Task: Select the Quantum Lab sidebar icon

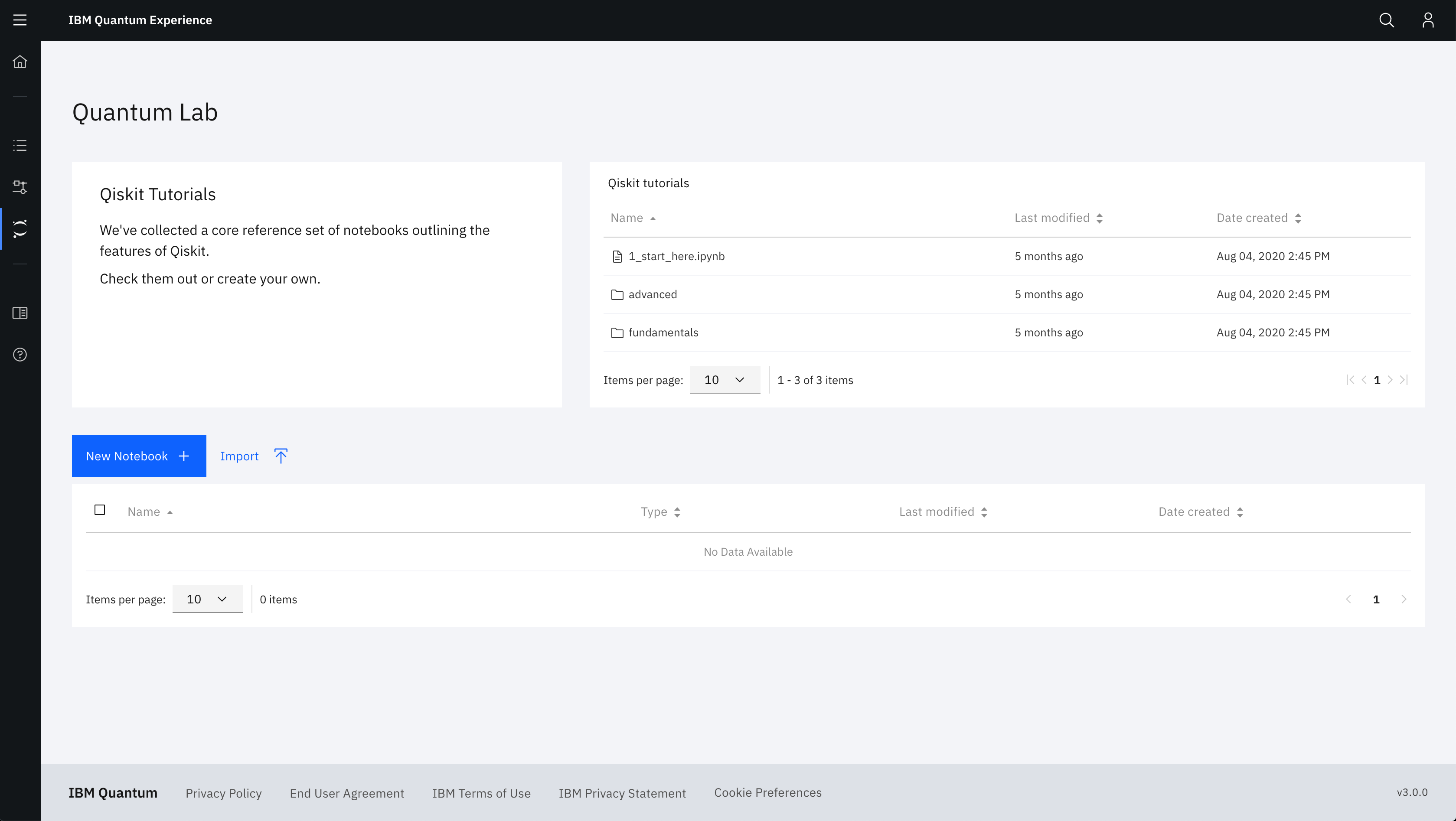Action: (x=20, y=229)
